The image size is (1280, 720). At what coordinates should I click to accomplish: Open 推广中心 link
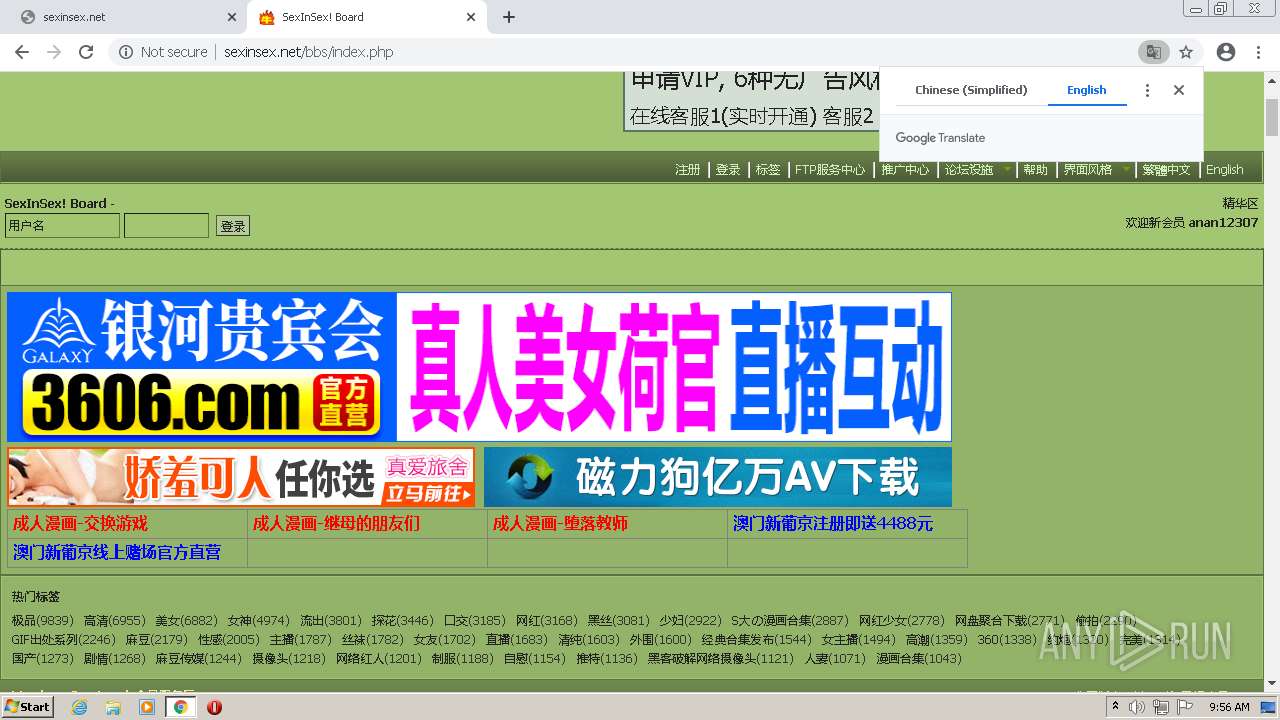click(x=905, y=170)
